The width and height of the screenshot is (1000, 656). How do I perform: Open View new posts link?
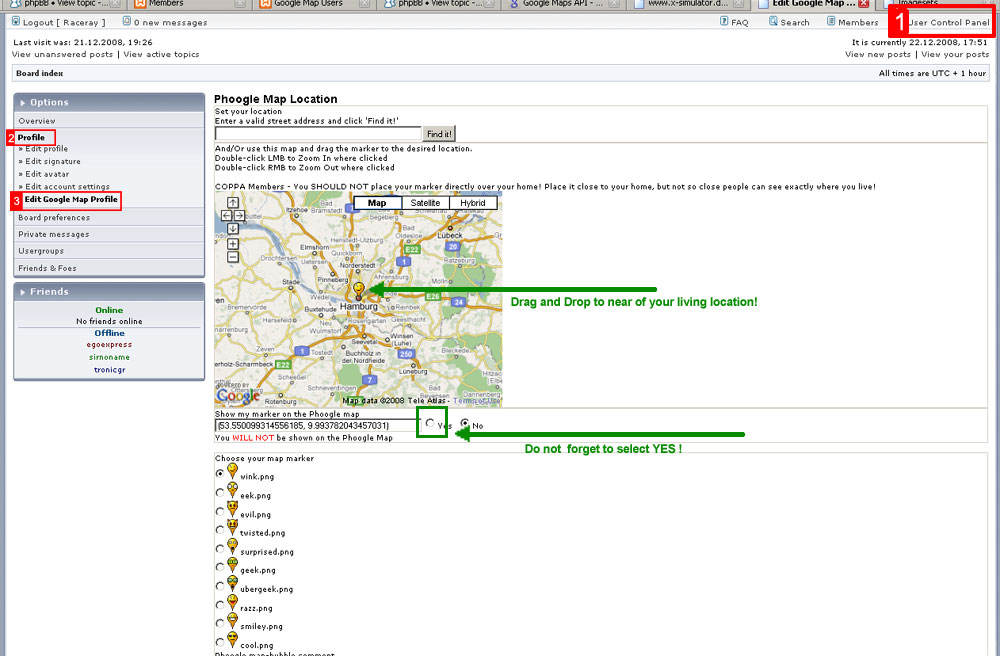coord(878,54)
